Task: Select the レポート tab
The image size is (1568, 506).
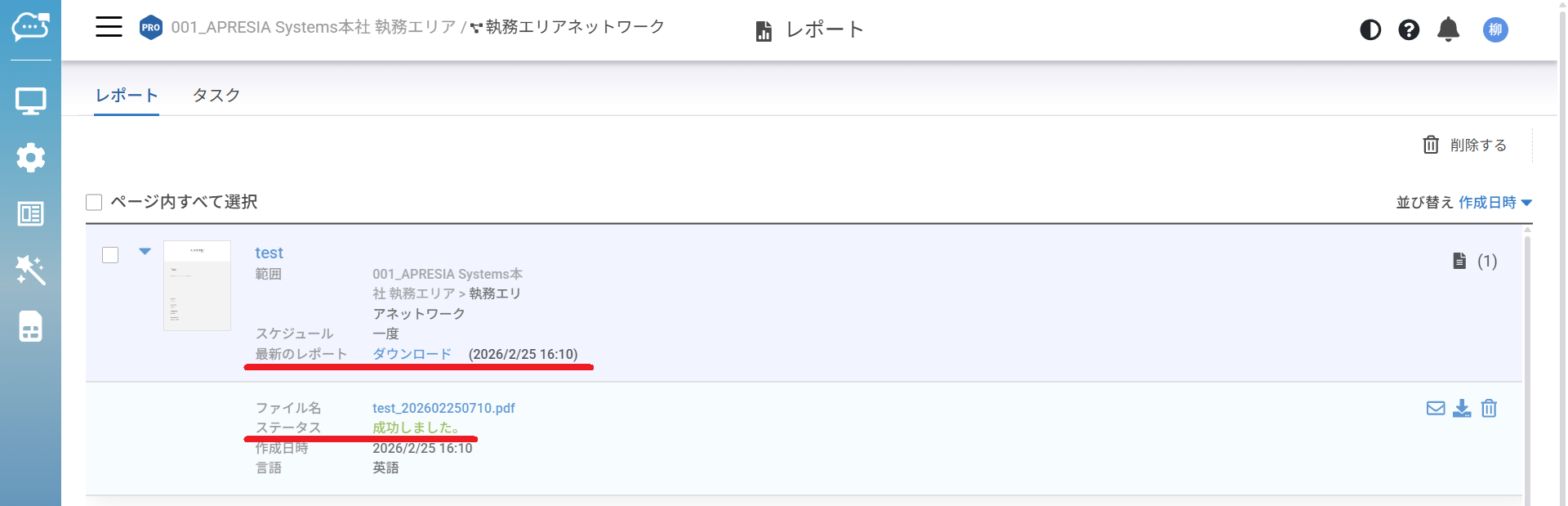Action: pos(127,95)
